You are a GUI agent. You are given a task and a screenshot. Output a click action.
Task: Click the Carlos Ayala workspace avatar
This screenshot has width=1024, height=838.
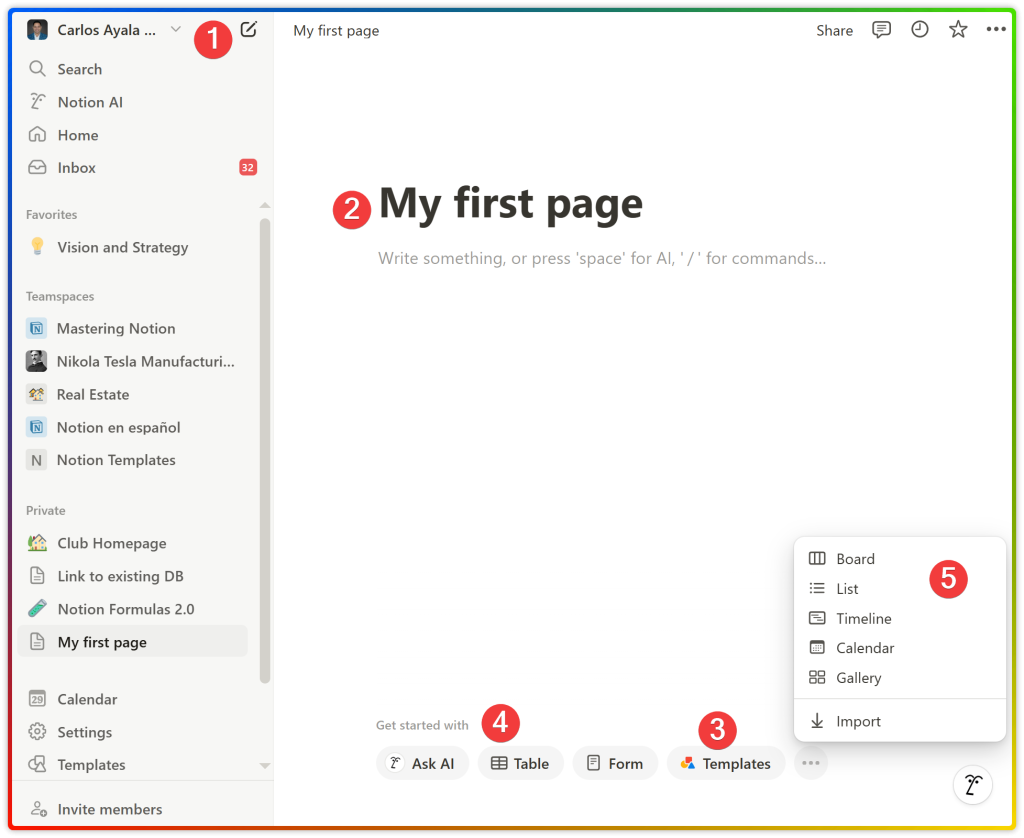37,30
